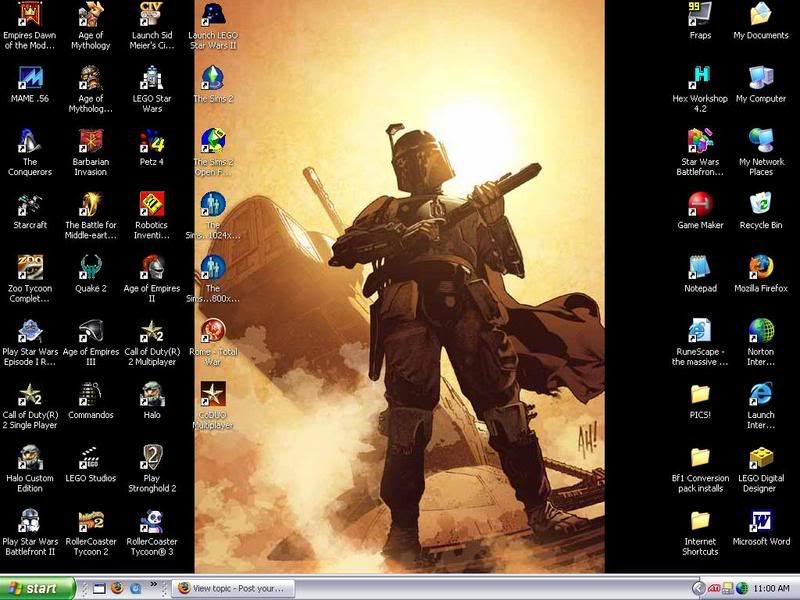This screenshot has height=600, width=800.
Task: Click the 11:00 AM taskbar clock
Action: [x=771, y=588]
